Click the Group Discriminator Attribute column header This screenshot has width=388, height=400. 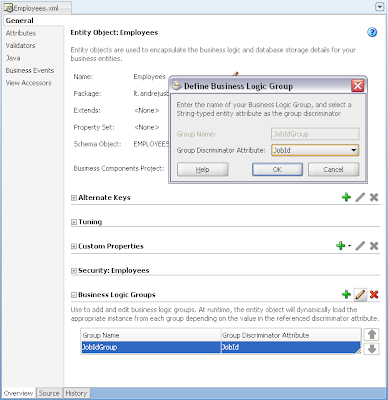291,335
